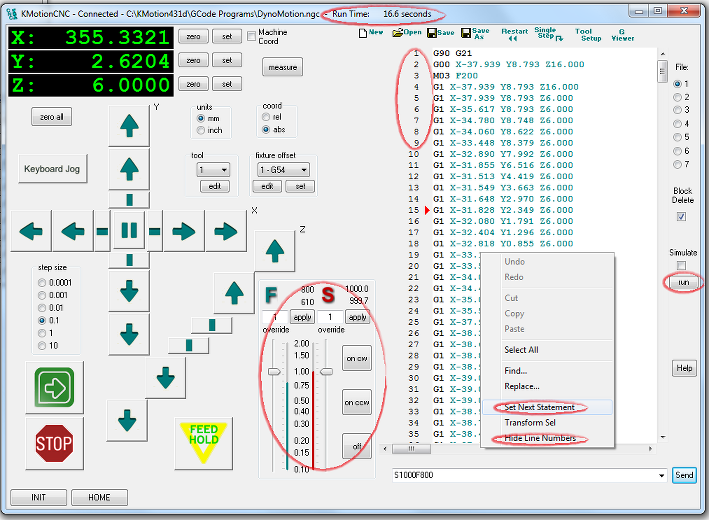The image size is (709, 520).
Task: Click the red STOP sign icon
Action: click(x=54, y=442)
